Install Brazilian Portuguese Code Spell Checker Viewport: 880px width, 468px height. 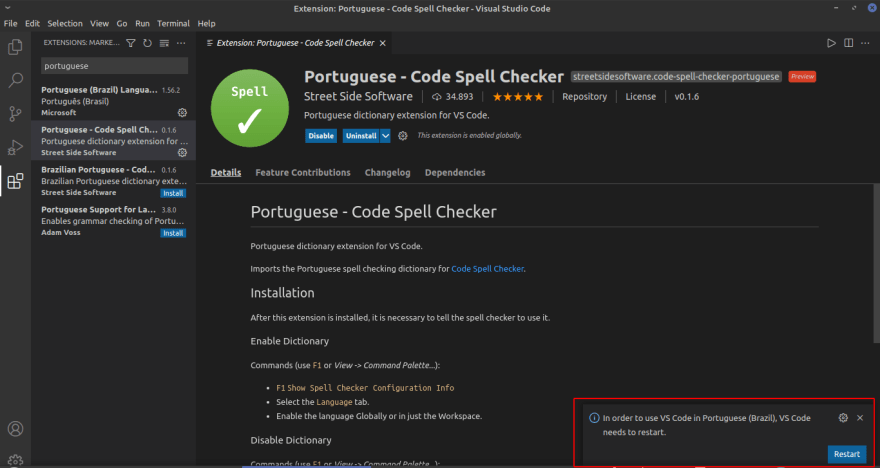click(173, 193)
